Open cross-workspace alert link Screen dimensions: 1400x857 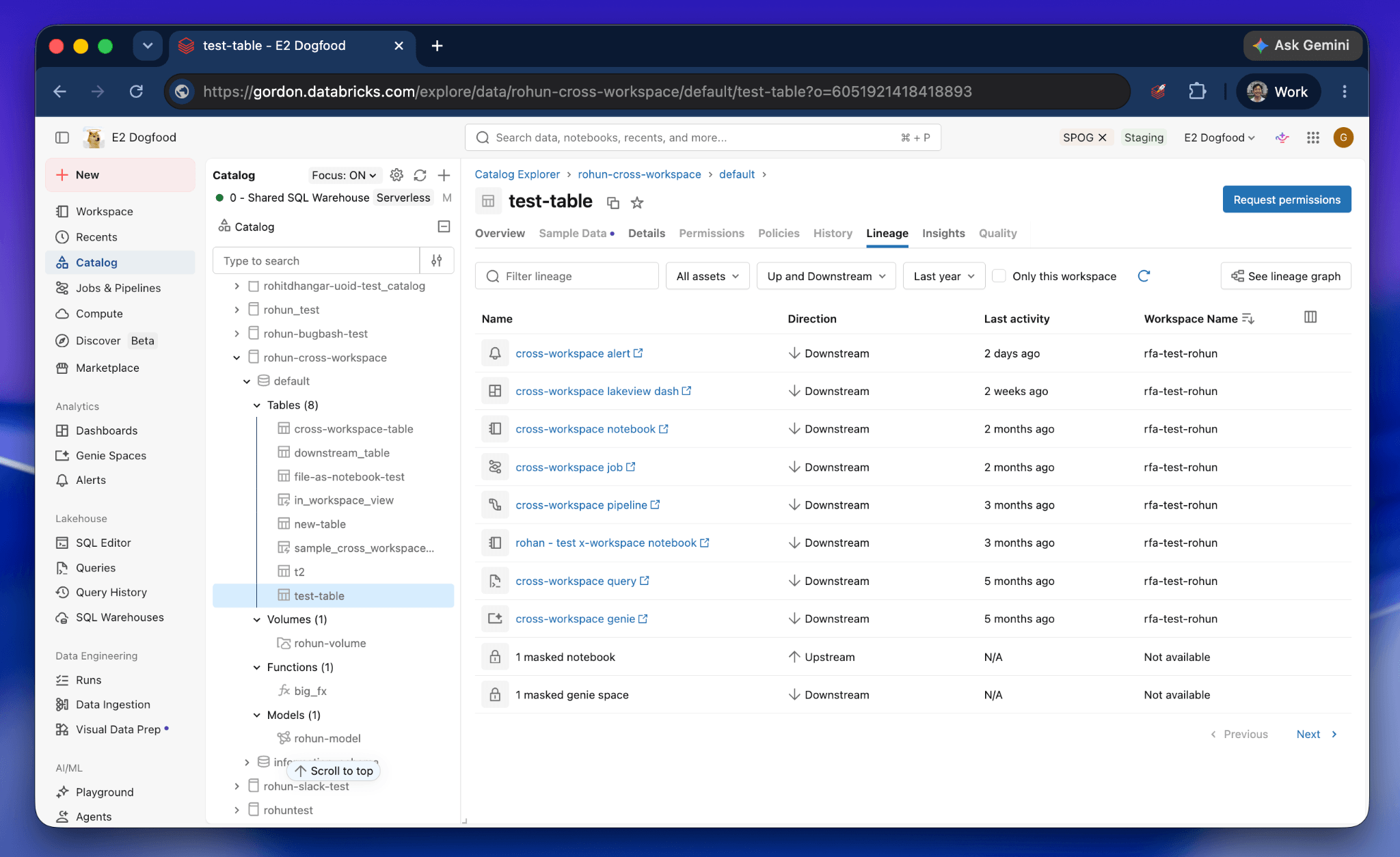click(x=579, y=353)
